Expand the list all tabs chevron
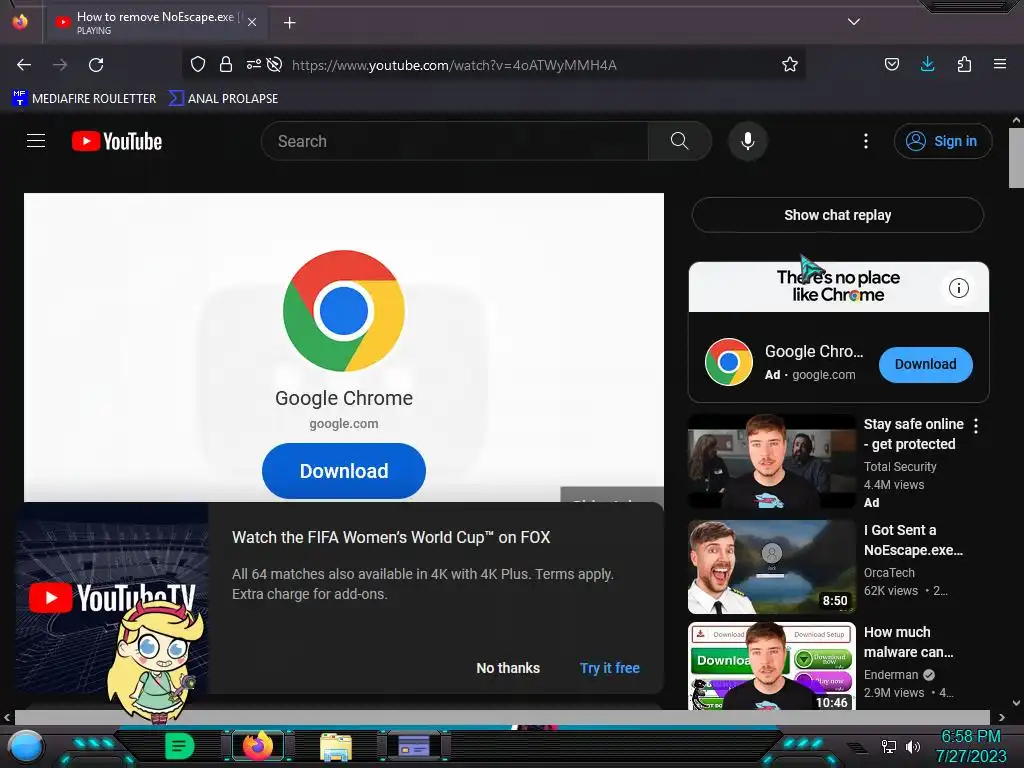This screenshot has height=768, width=1024. click(854, 22)
